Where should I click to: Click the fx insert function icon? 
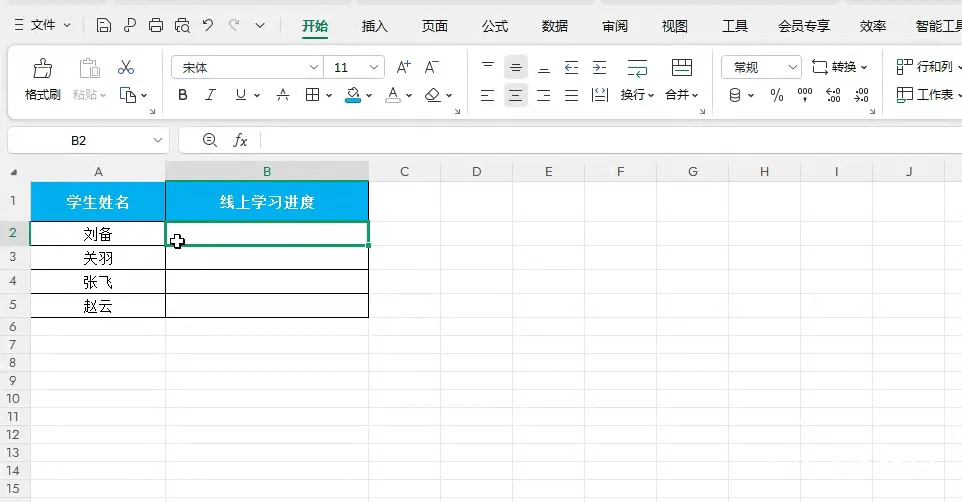pos(240,141)
